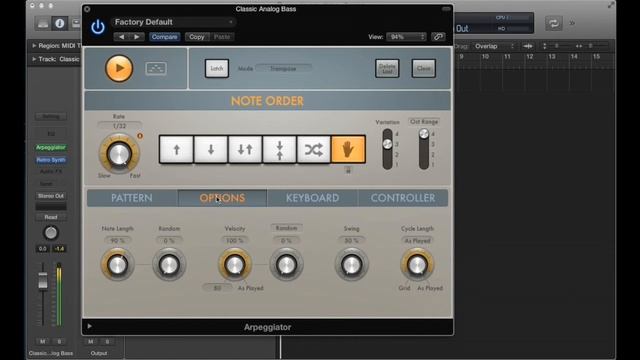Image resolution: width=640 pixels, height=360 pixels.
Task: Mute the Output channel strip
Action: tap(91, 341)
